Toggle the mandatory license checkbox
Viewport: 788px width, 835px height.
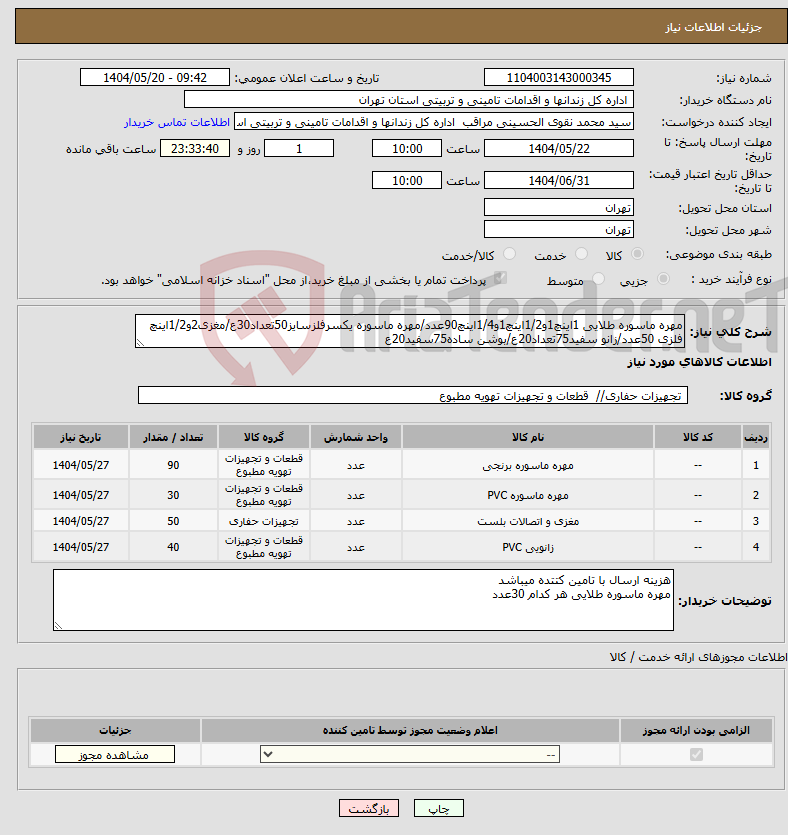coord(696,755)
